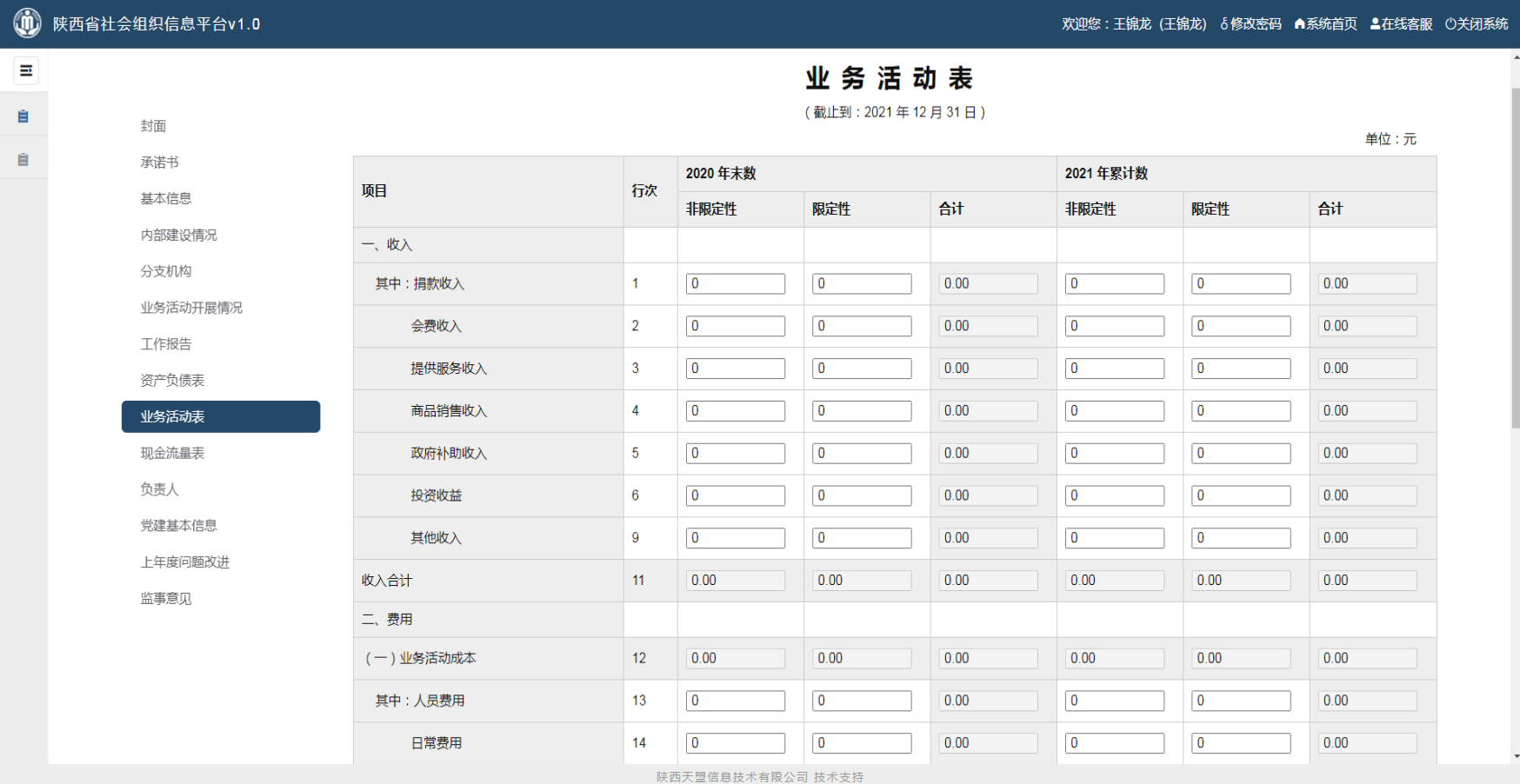The image size is (1520, 784).
Task: Open 现金流量表 in the sidebar
Action: [x=172, y=453]
